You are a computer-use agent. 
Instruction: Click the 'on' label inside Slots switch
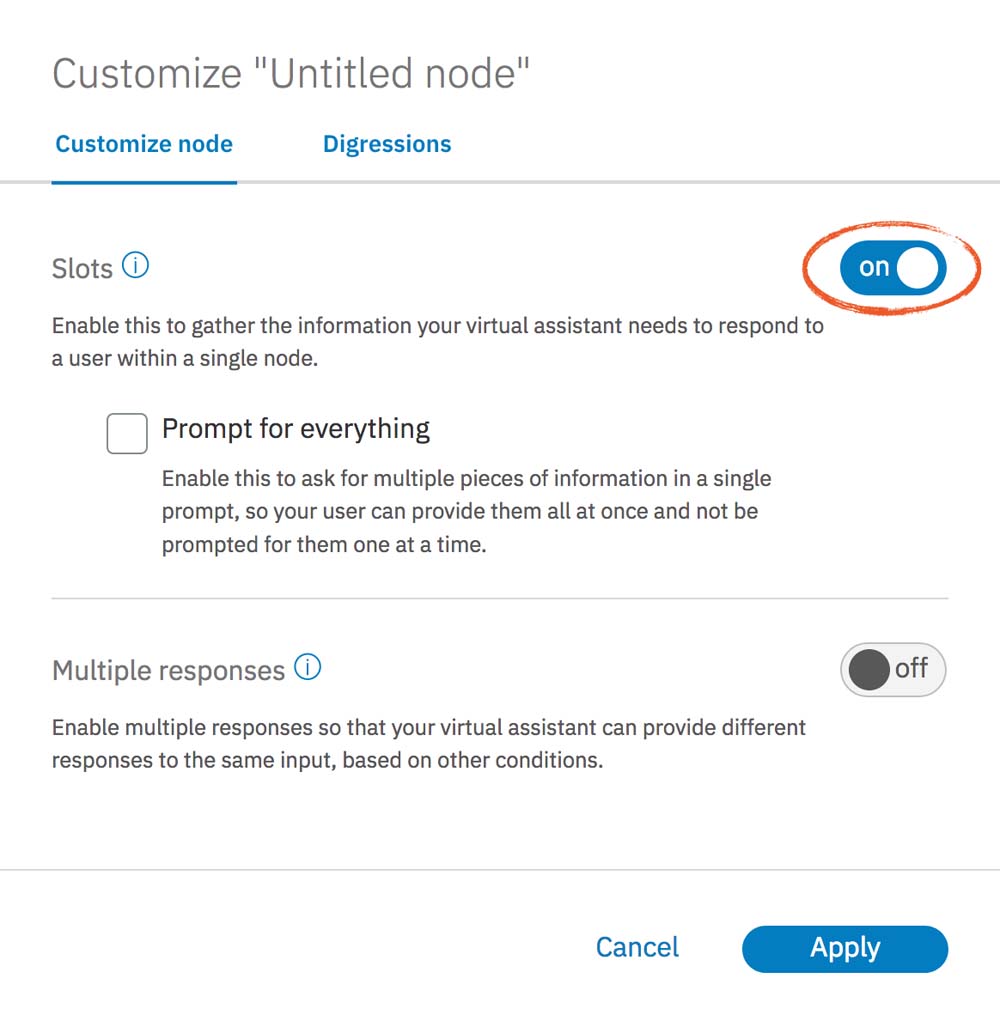874,267
